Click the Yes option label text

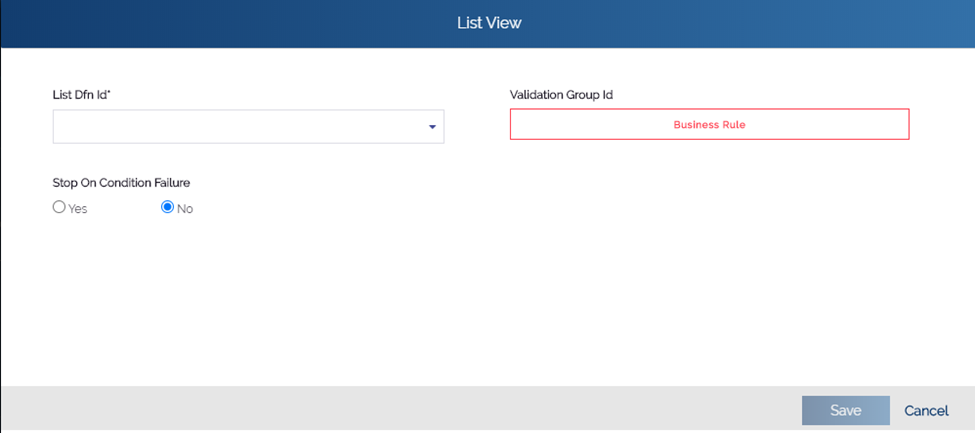click(78, 209)
